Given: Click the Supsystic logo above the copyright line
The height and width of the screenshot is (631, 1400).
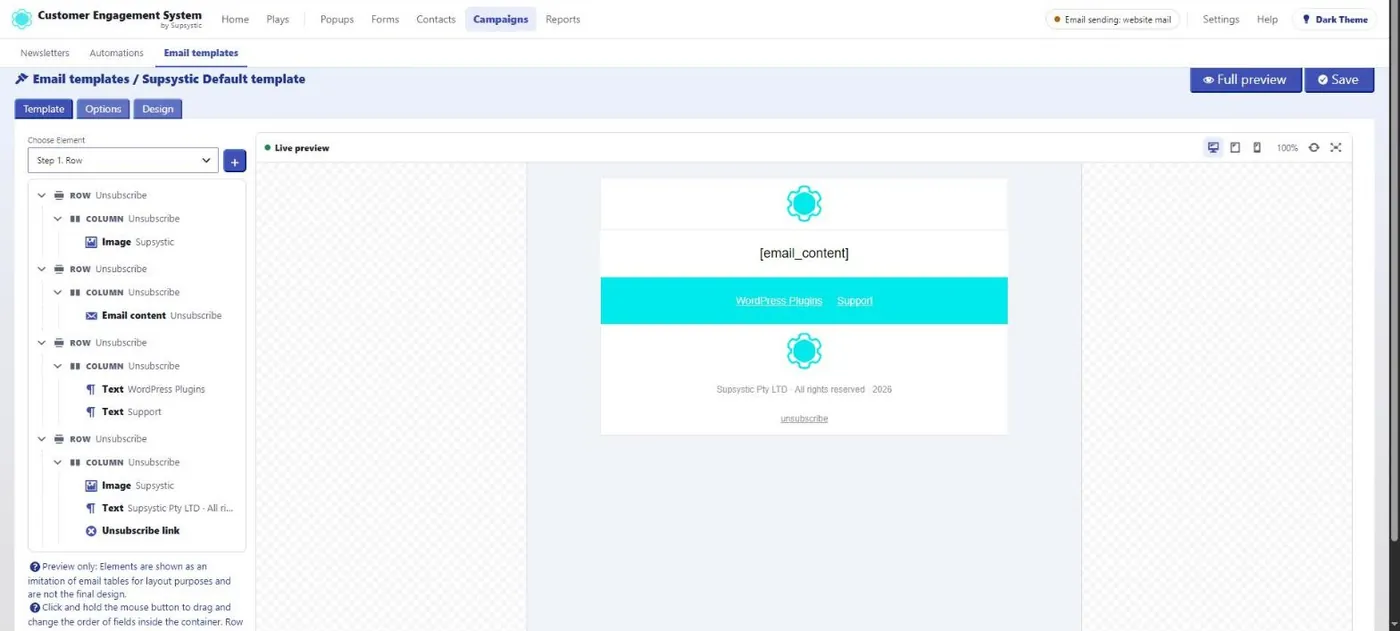Looking at the screenshot, I should [x=804, y=351].
